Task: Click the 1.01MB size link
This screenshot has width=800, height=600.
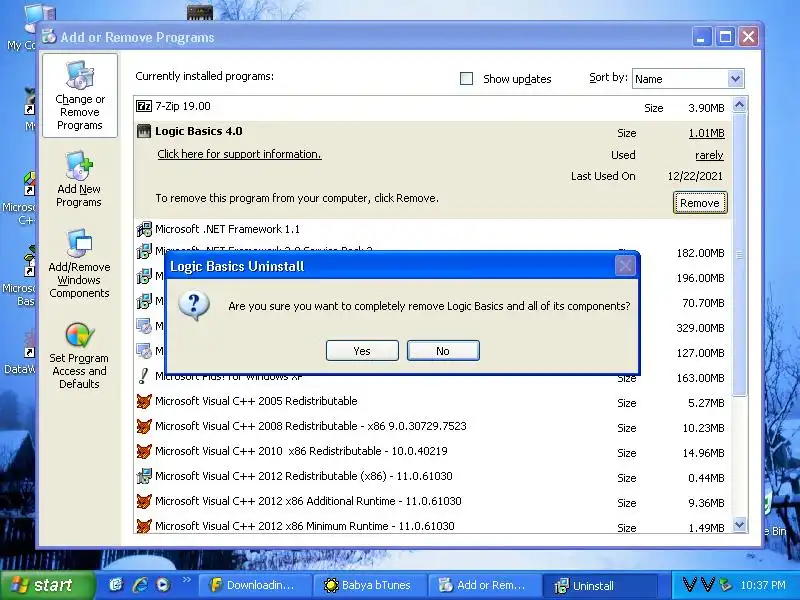Action: 706,133
